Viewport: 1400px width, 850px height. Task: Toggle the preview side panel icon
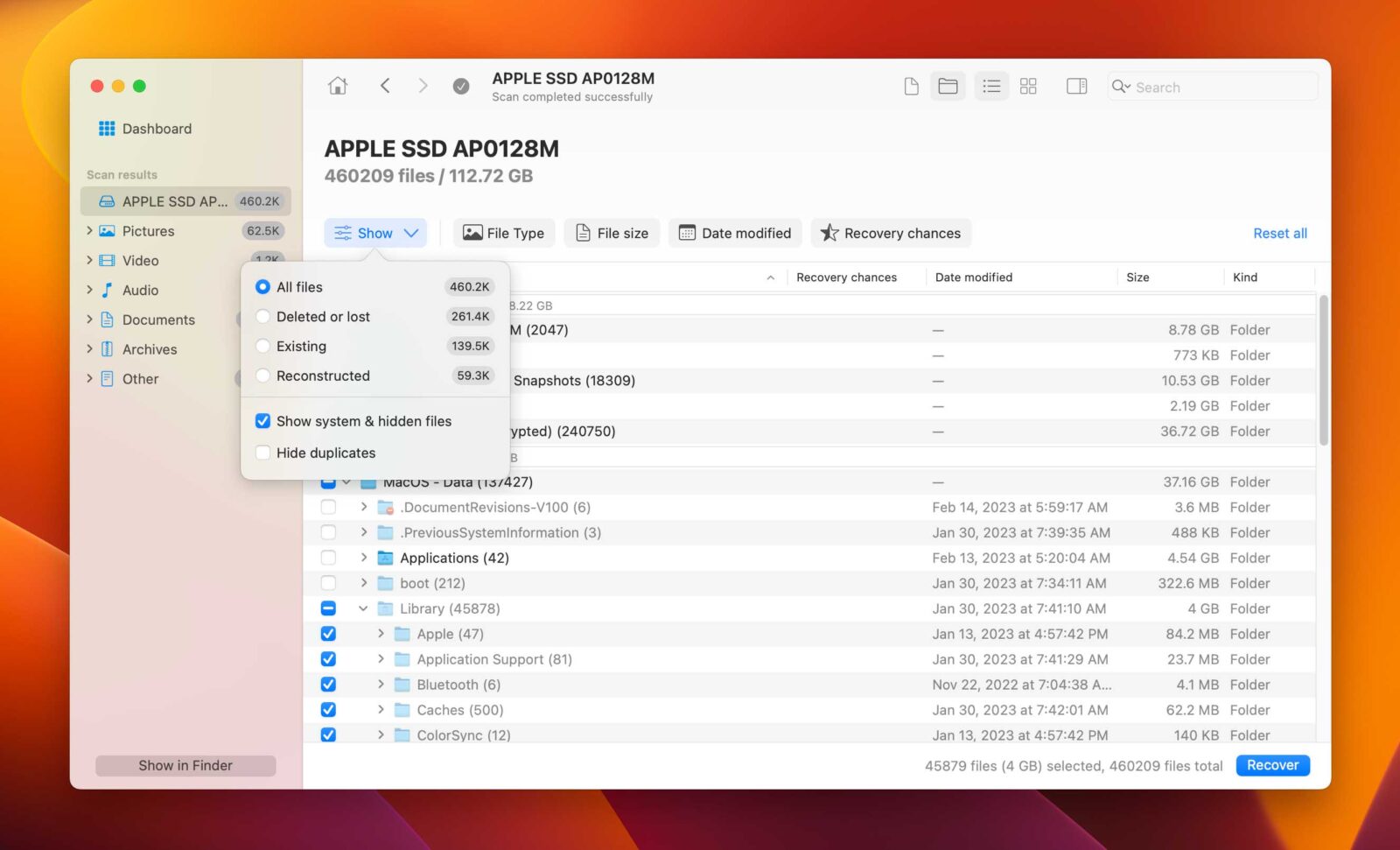point(1076,86)
